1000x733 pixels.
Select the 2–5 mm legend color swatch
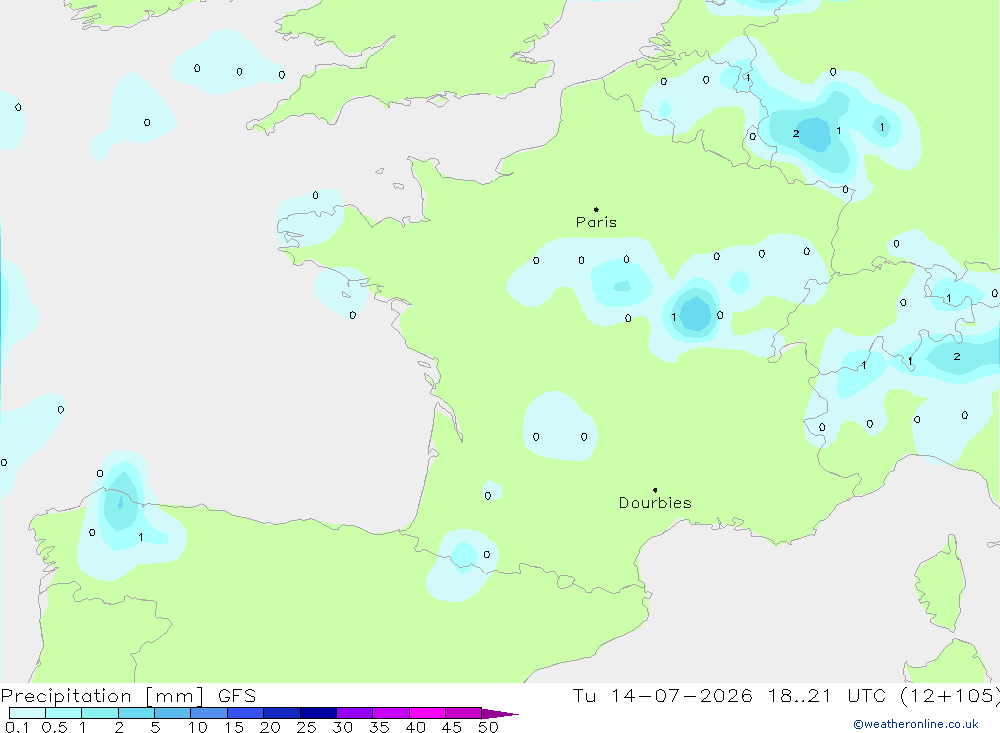(136, 713)
